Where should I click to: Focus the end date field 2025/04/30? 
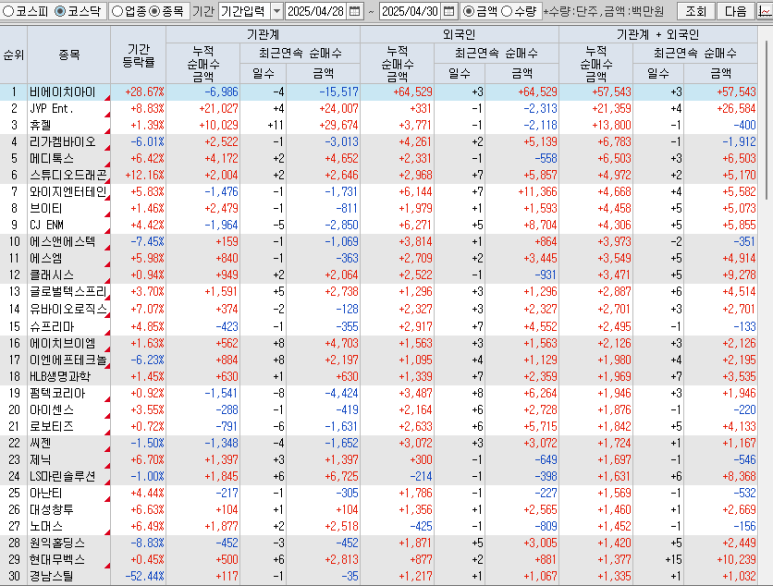coord(410,11)
